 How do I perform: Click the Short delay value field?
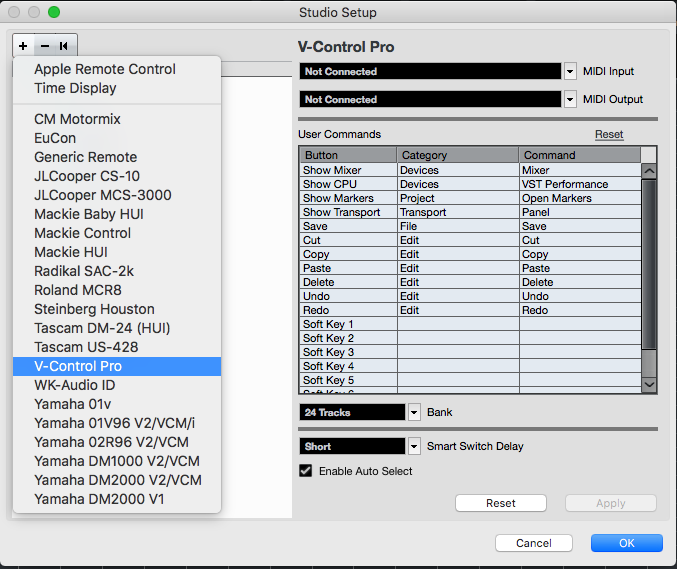pos(352,446)
